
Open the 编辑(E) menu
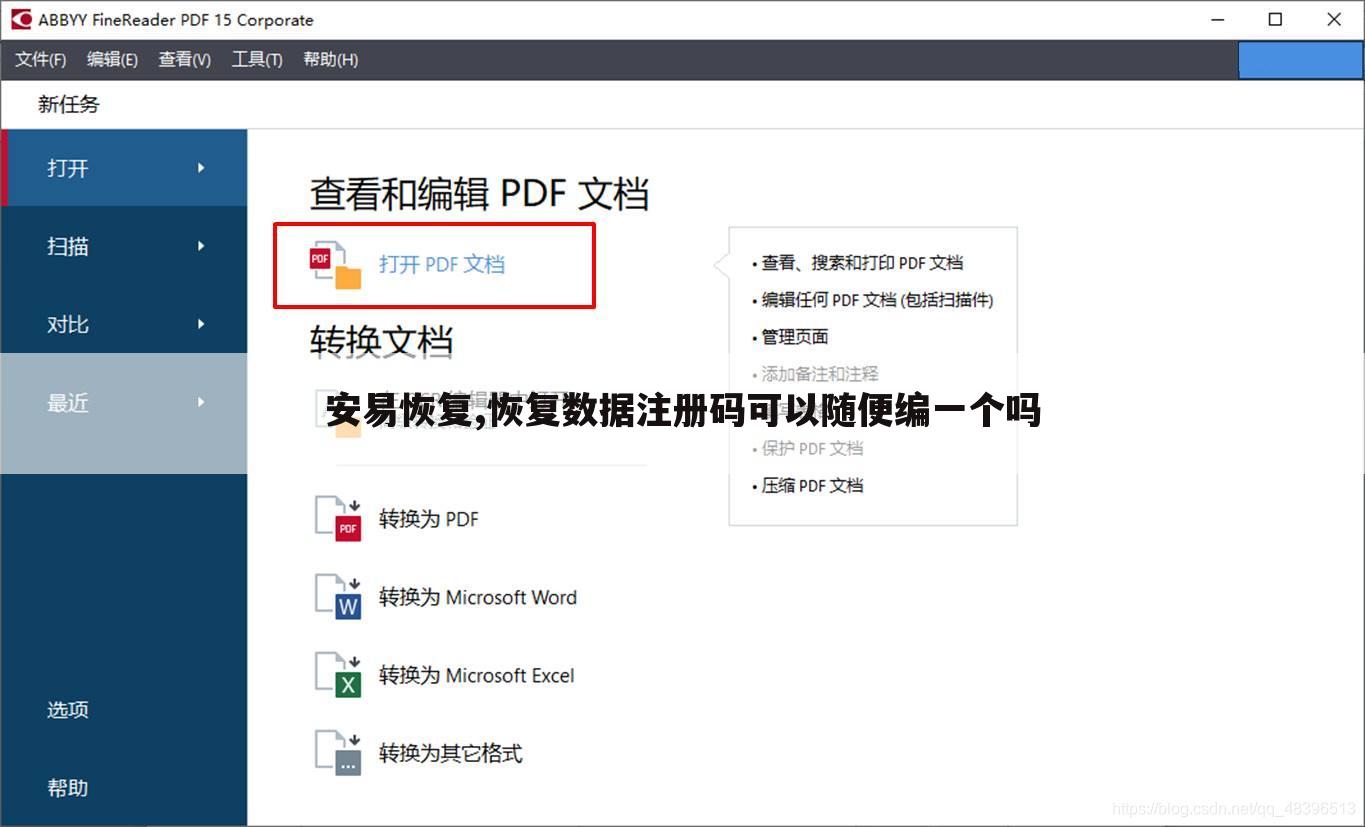[x=112, y=60]
